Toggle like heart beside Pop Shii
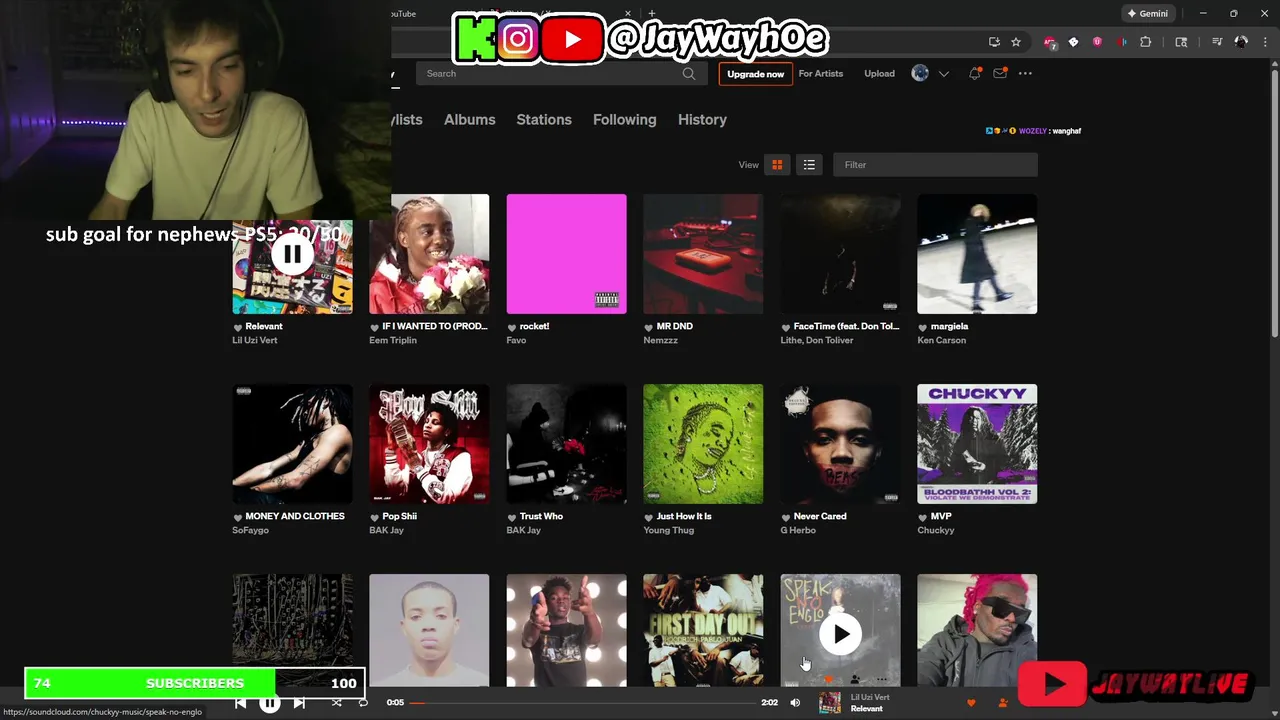Image resolution: width=1280 pixels, height=720 pixels. 375,517
